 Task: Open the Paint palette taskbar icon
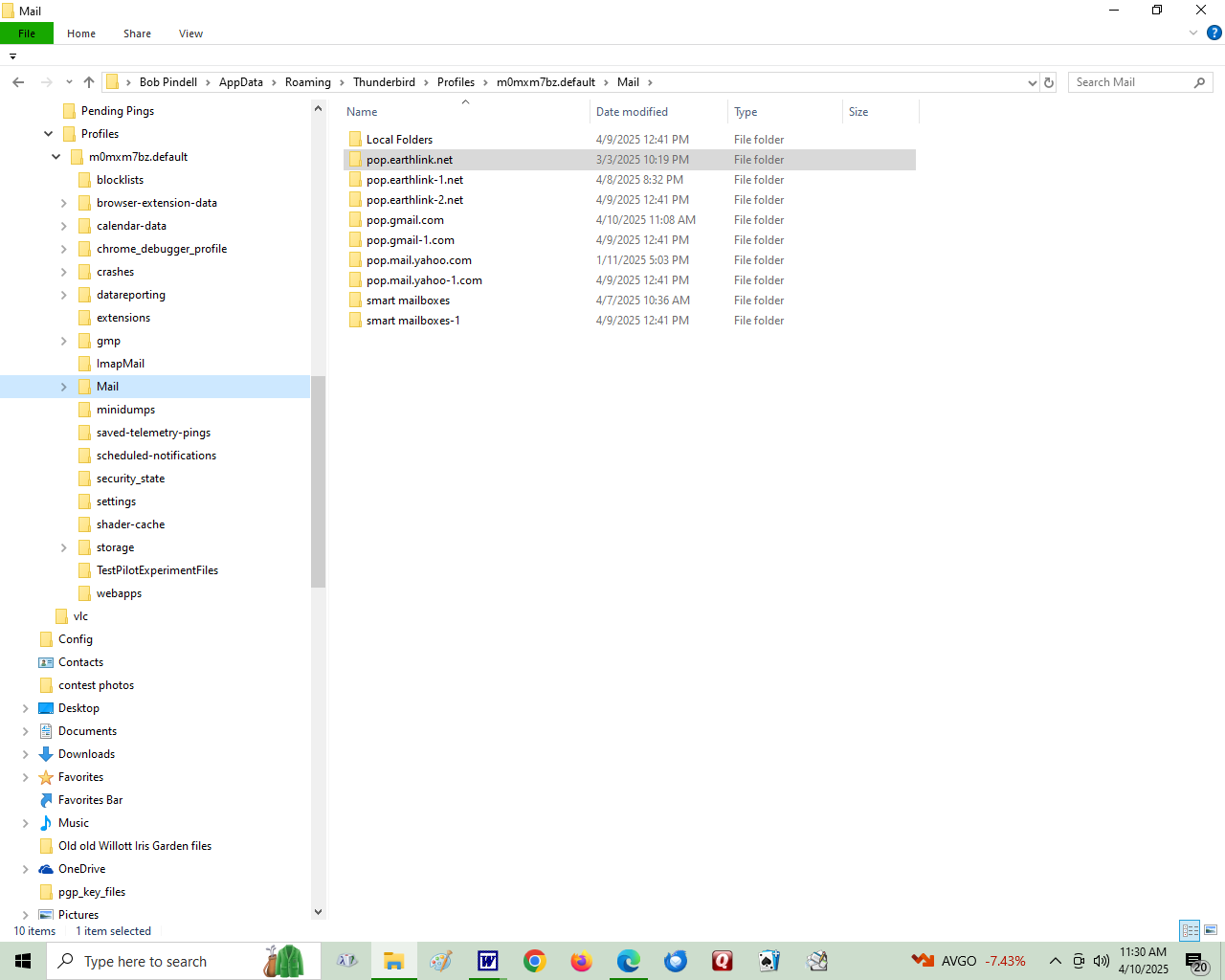coord(441,961)
